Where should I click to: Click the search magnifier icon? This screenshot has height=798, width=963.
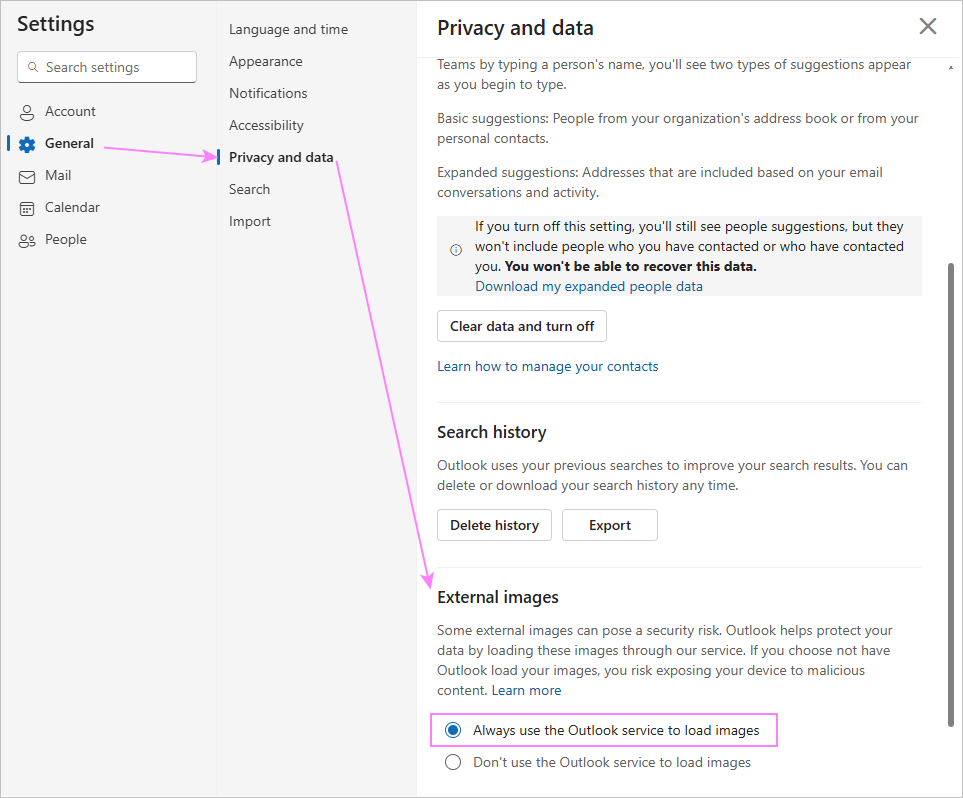tap(33, 67)
